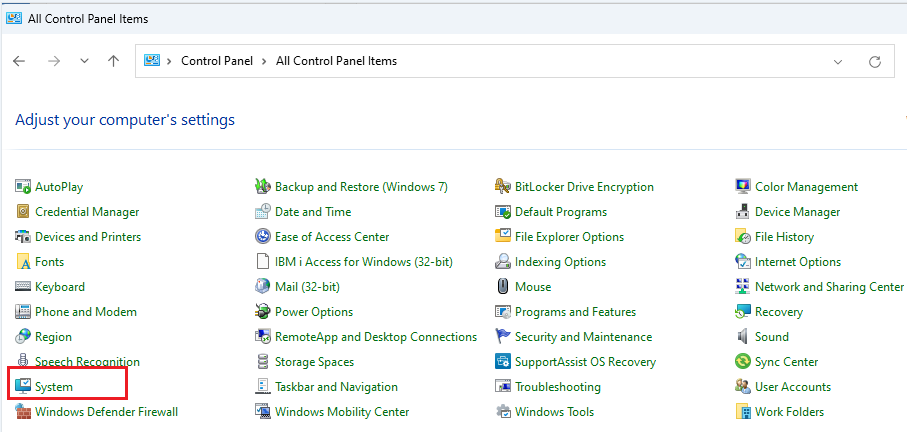Go up one level with Up arrow

click(x=113, y=61)
